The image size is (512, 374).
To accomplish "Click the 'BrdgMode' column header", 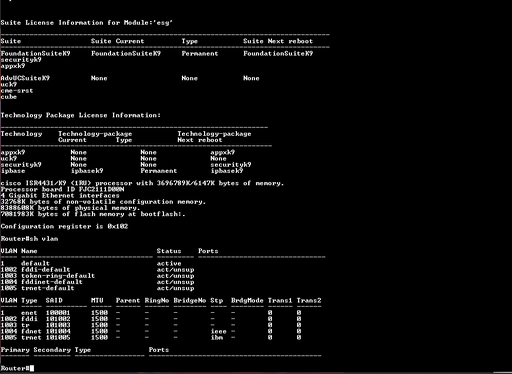I will pyautogui.click(x=247, y=301).
